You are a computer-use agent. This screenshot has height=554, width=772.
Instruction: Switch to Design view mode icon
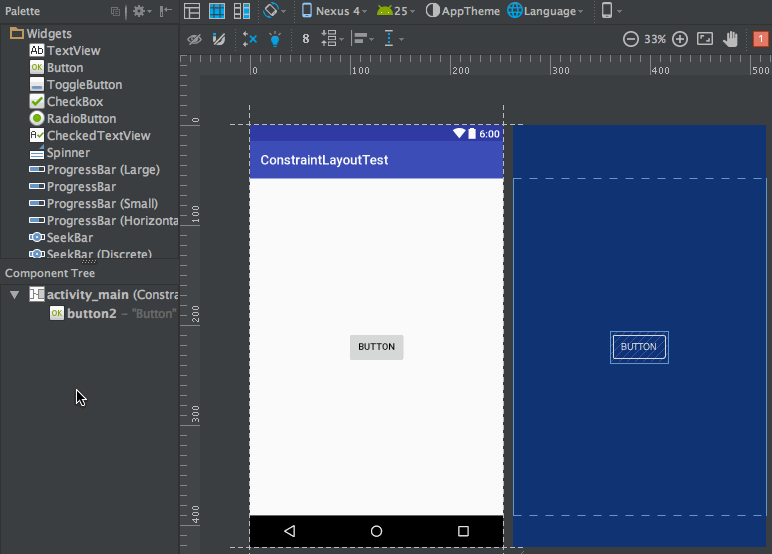point(192,11)
